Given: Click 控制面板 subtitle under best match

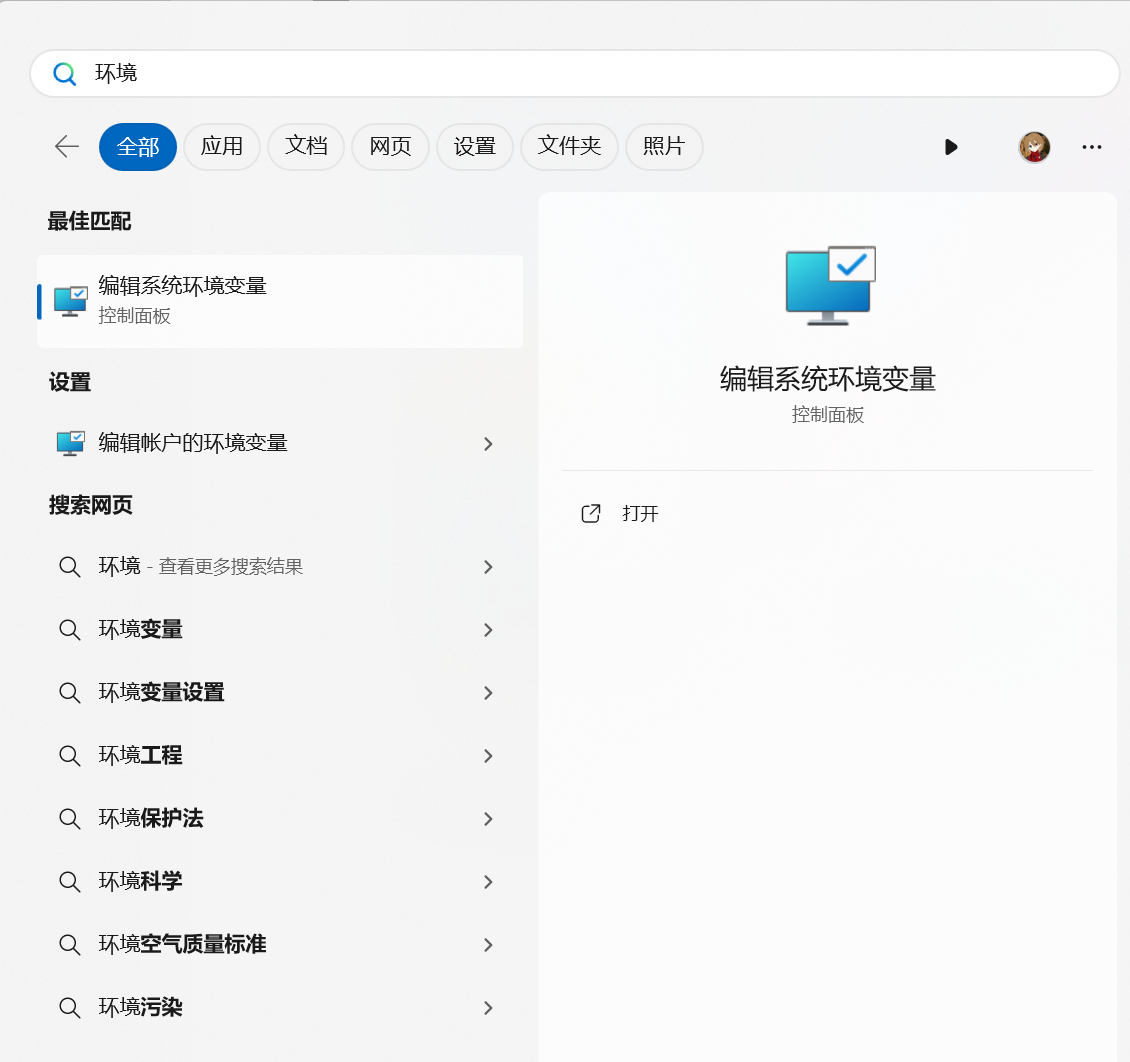Looking at the screenshot, I should [135, 316].
